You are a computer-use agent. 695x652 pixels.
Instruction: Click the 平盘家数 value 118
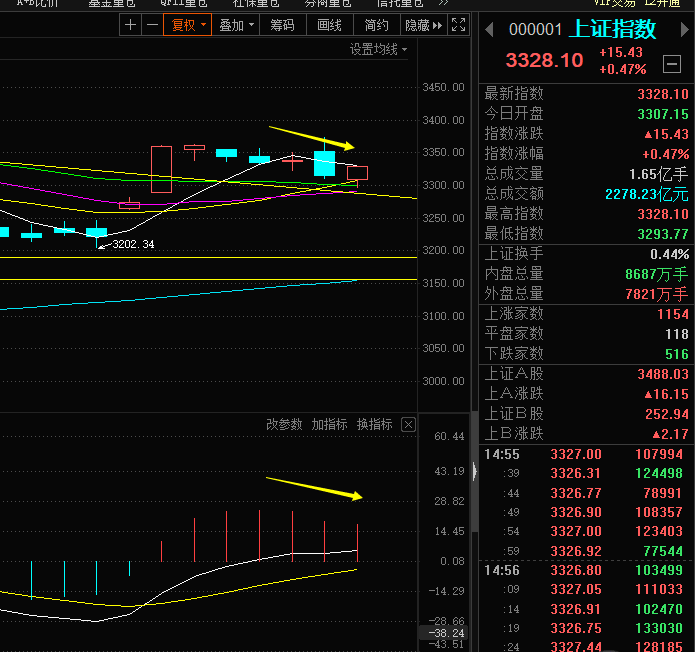tap(677, 334)
